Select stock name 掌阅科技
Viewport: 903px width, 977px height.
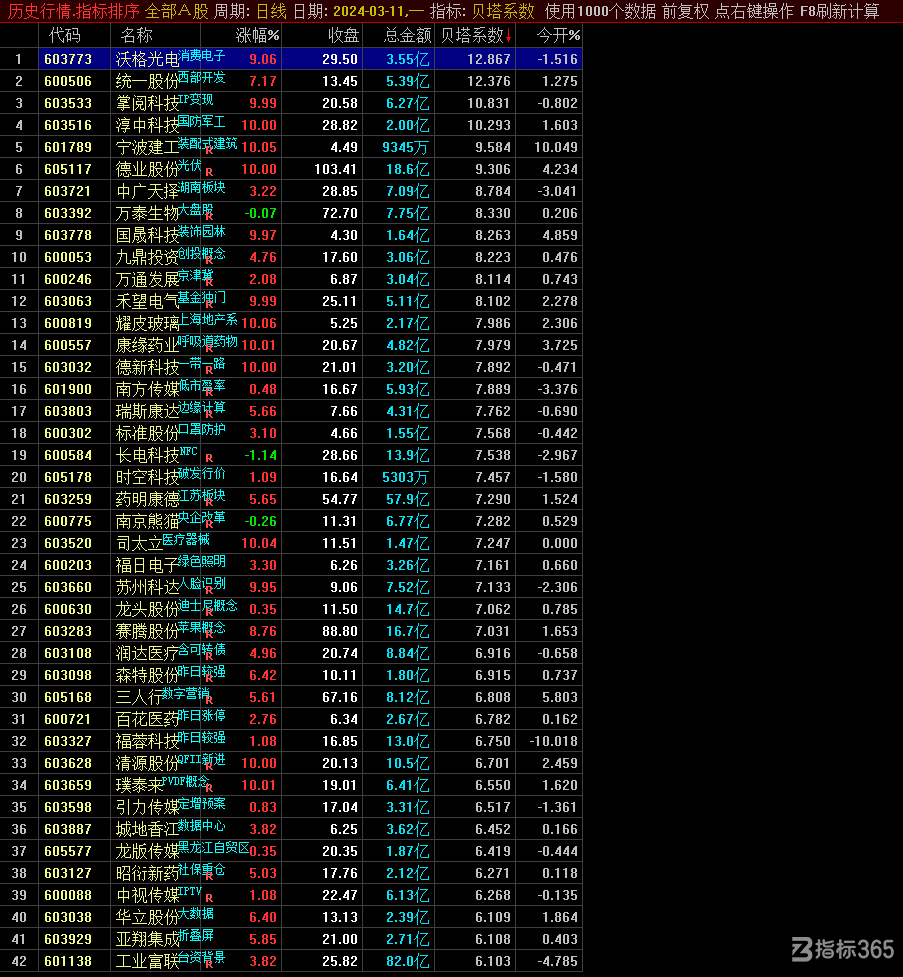pos(147,103)
